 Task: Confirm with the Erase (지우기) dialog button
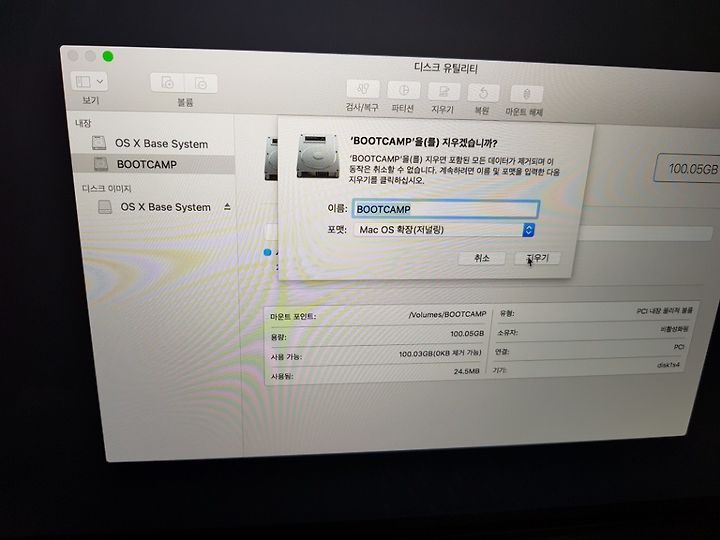coord(537,258)
